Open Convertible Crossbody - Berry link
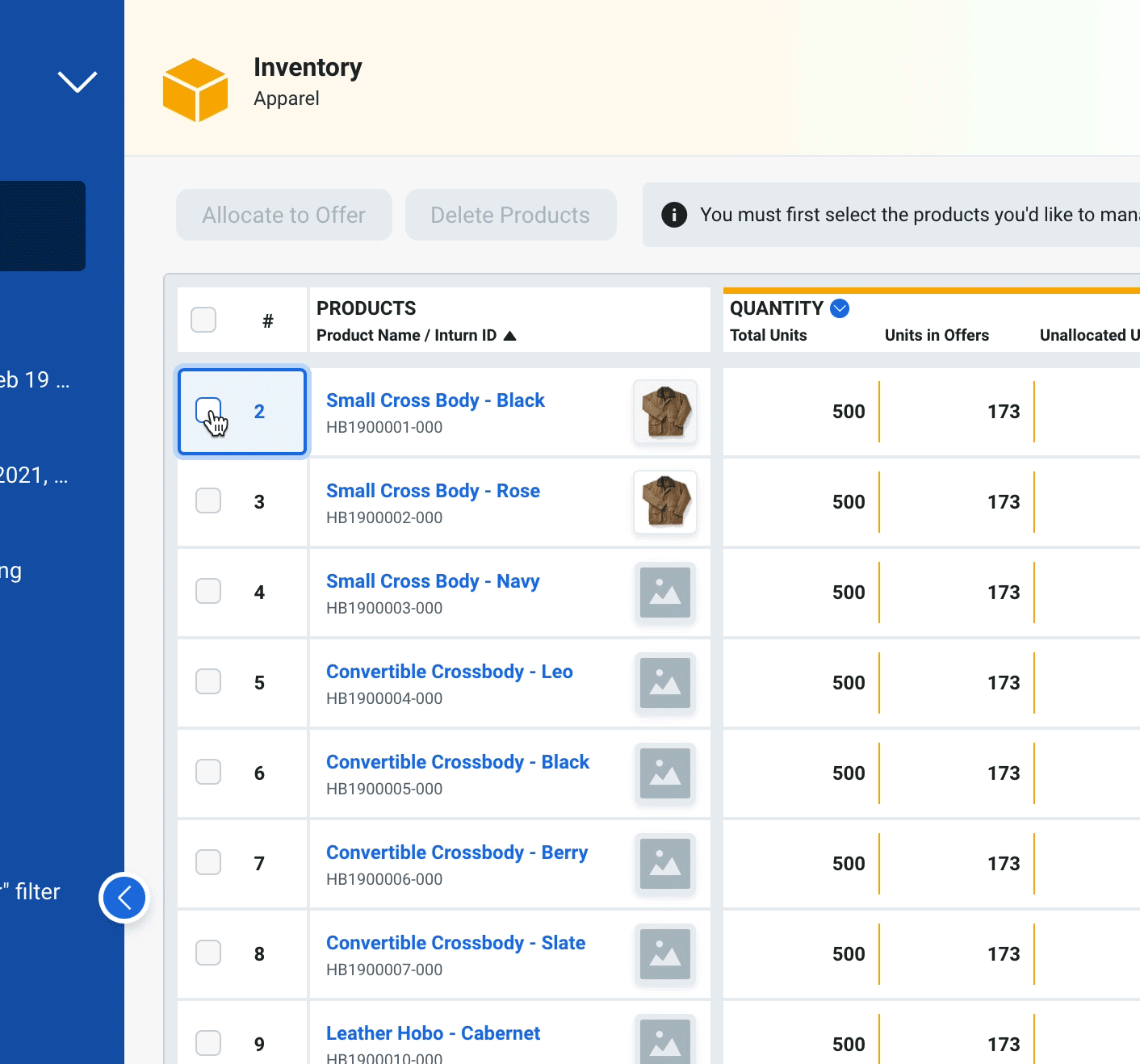This screenshot has width=1140, height=1064. coord(457,852)
